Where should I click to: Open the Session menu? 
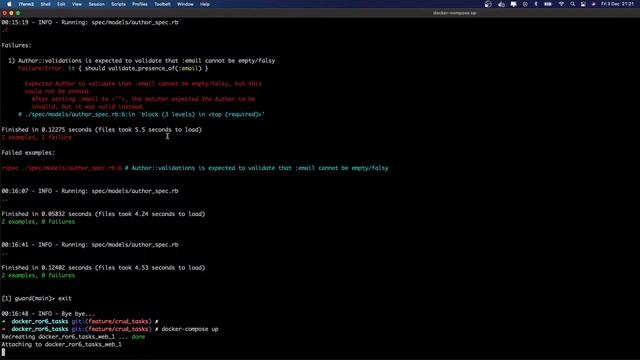96,4
